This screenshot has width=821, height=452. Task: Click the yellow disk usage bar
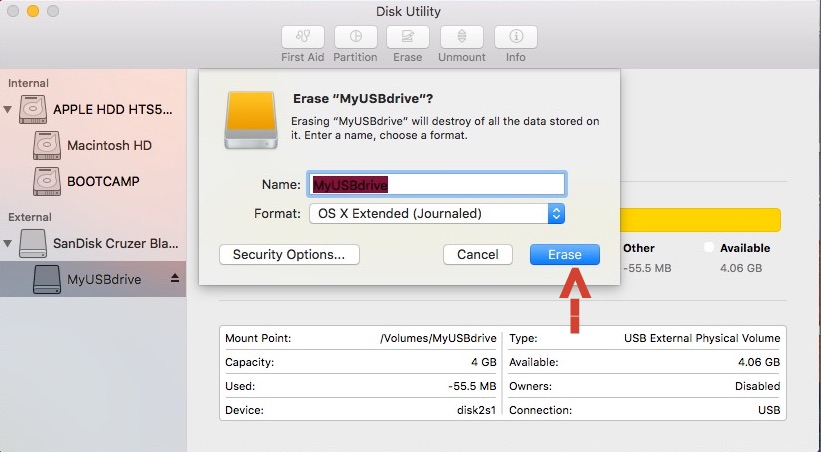pyautogui.click(x=700, y=220)
